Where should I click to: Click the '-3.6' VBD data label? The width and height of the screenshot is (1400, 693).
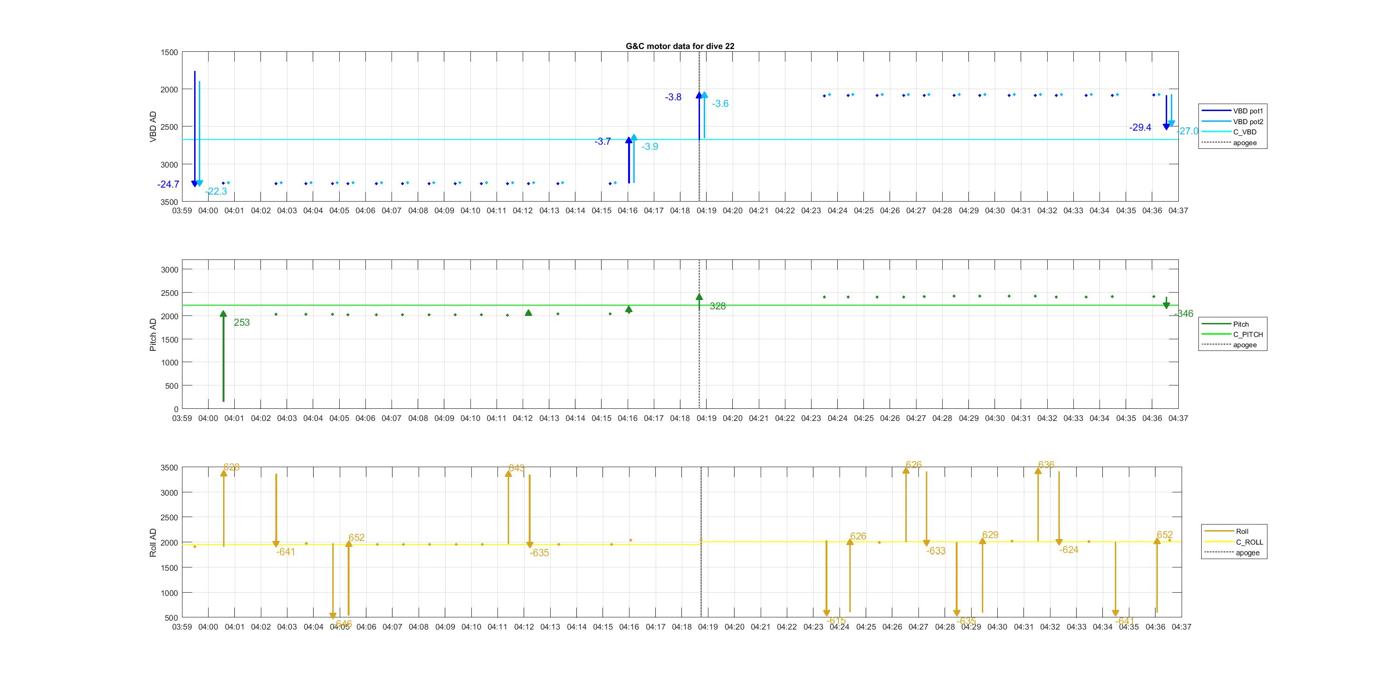720,104
